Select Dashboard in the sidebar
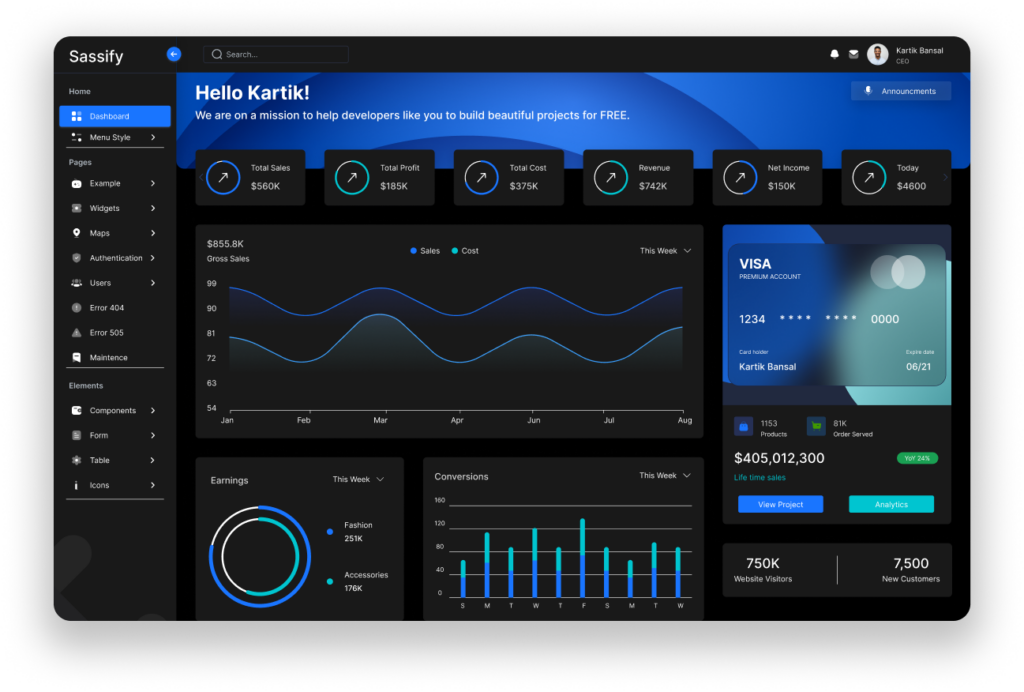The height and width of the screenshot is (692, 1024). (114, 116)
